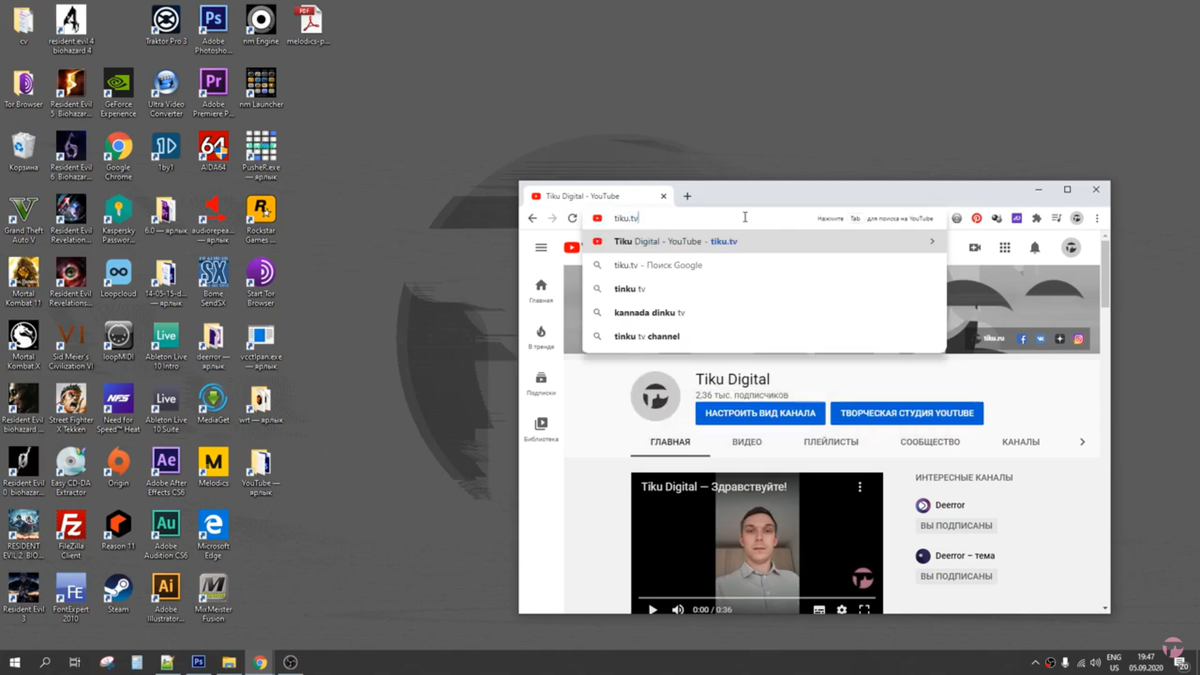Click the Pinterest extension icon in Chrome
This screenshot has width=1200, height=675.
point(977,218)
